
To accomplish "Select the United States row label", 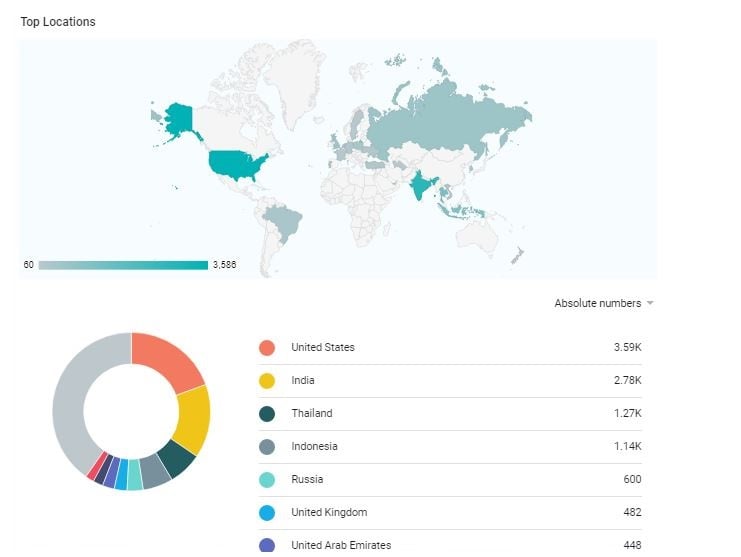I will [323, 348].
